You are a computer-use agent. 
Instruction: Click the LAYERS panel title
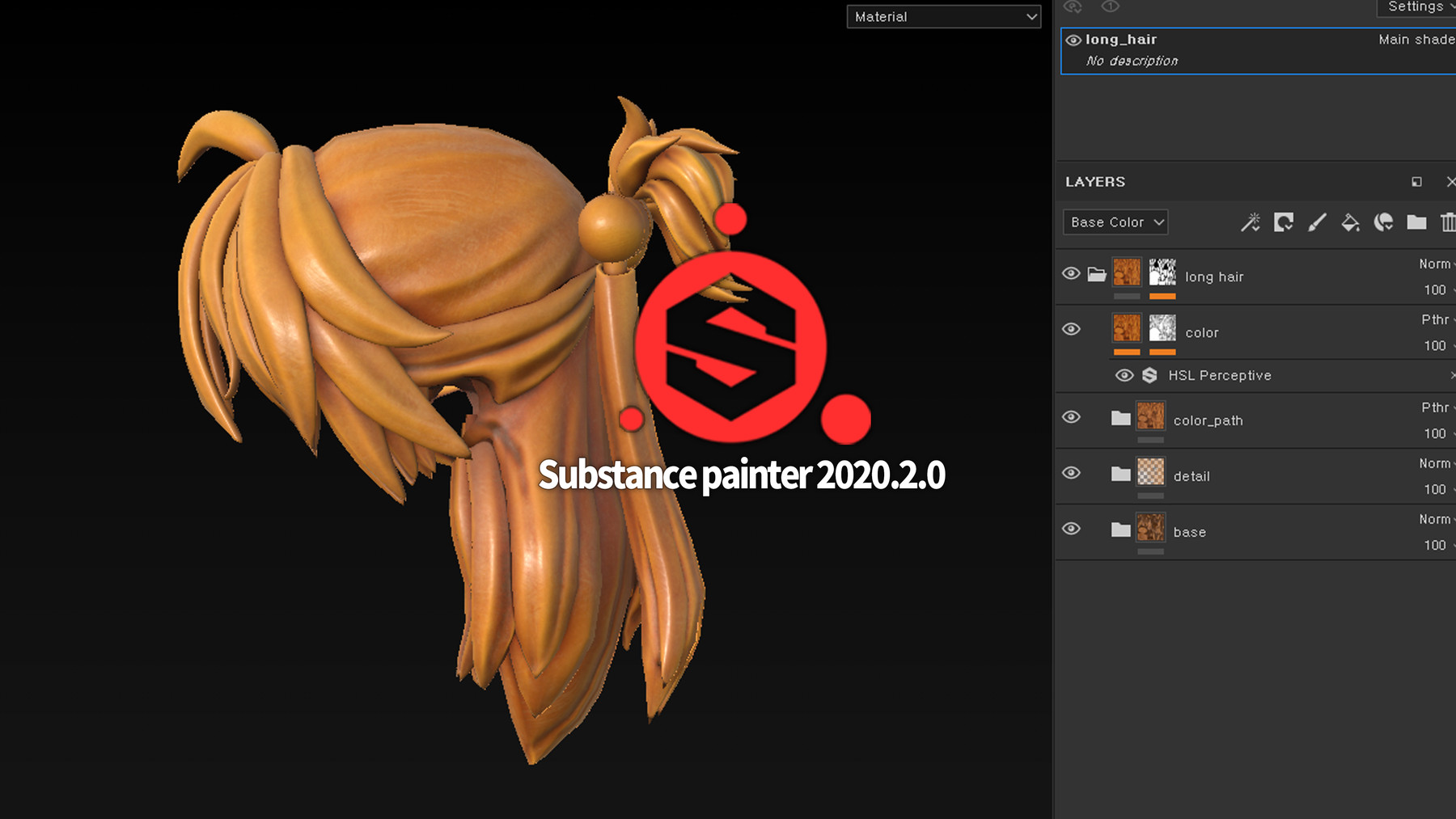(1095, 182)
